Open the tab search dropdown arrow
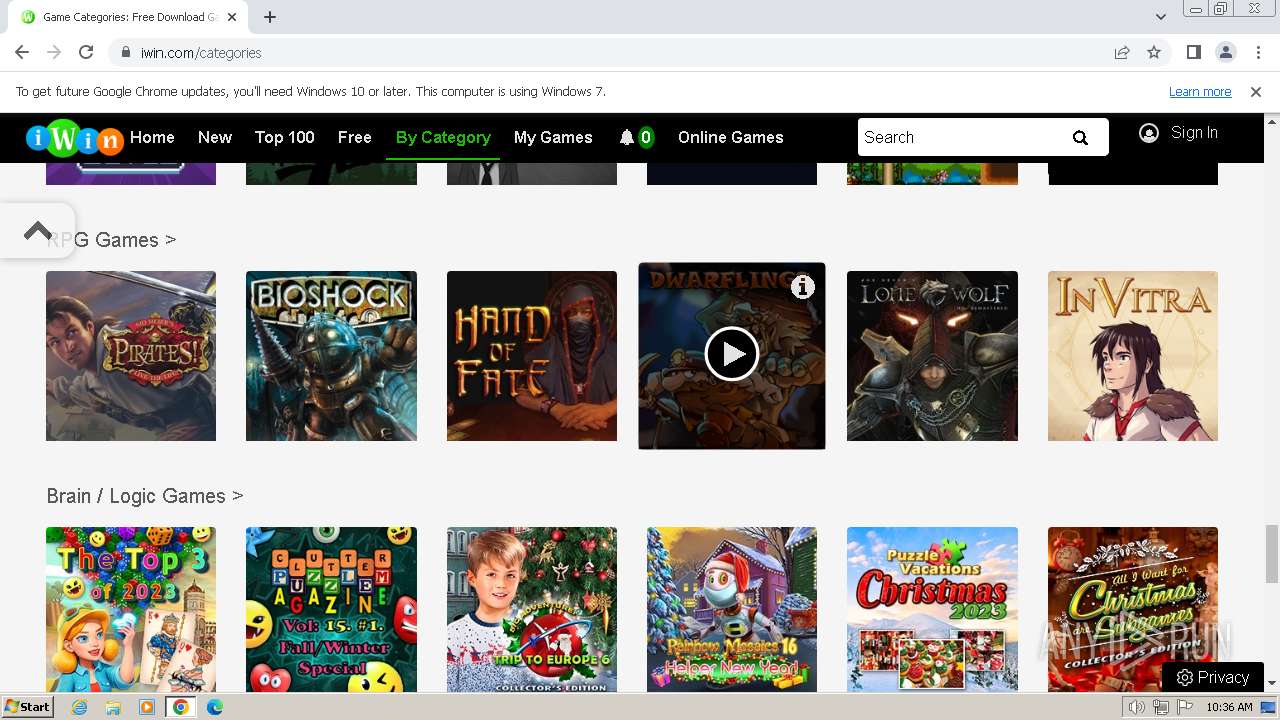The width and height of the screenshot is (1280, 720). pyautogui.click(x=1161, y=17)
